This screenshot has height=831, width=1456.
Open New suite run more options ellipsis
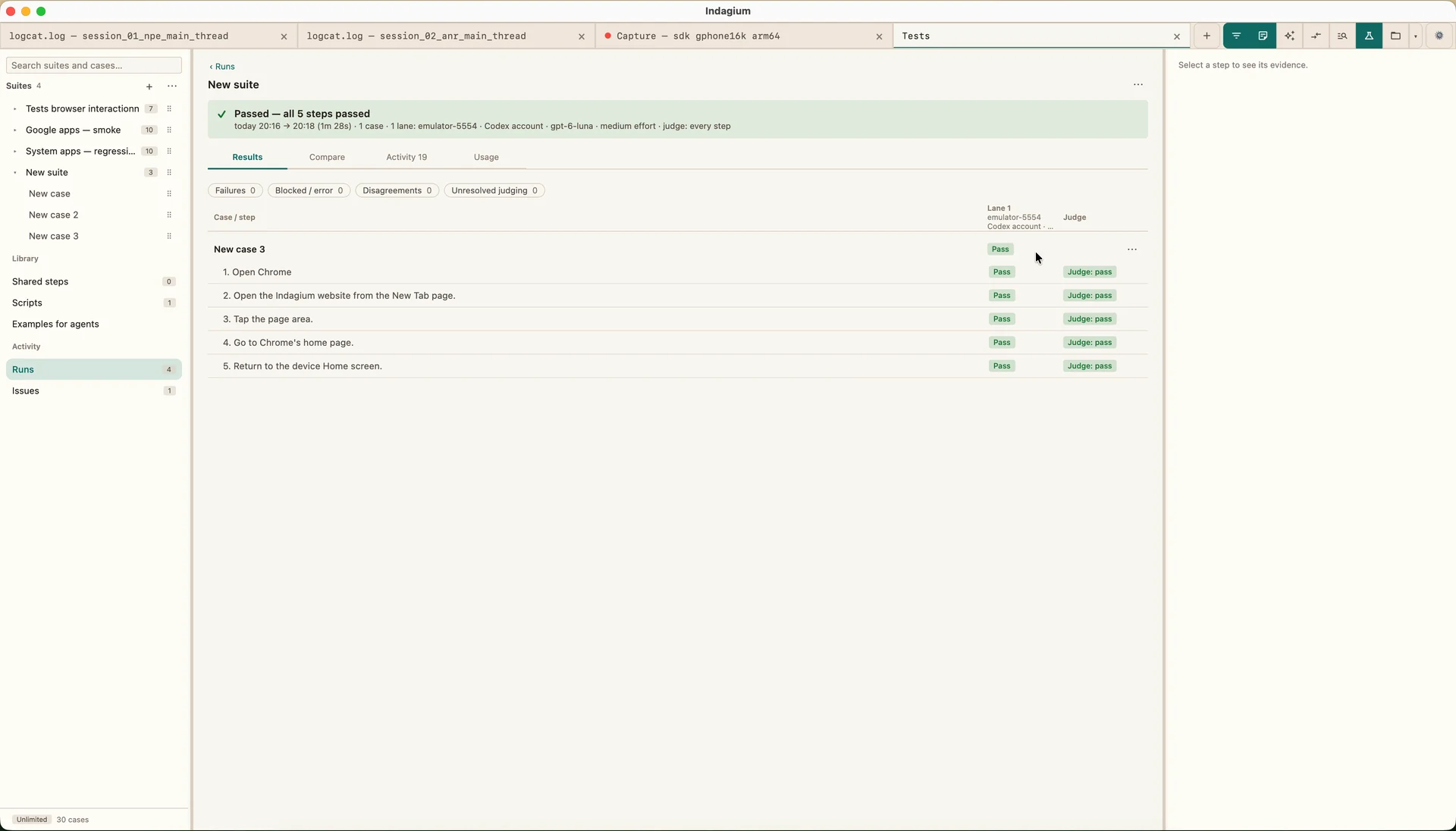[x=1138, y=85]
